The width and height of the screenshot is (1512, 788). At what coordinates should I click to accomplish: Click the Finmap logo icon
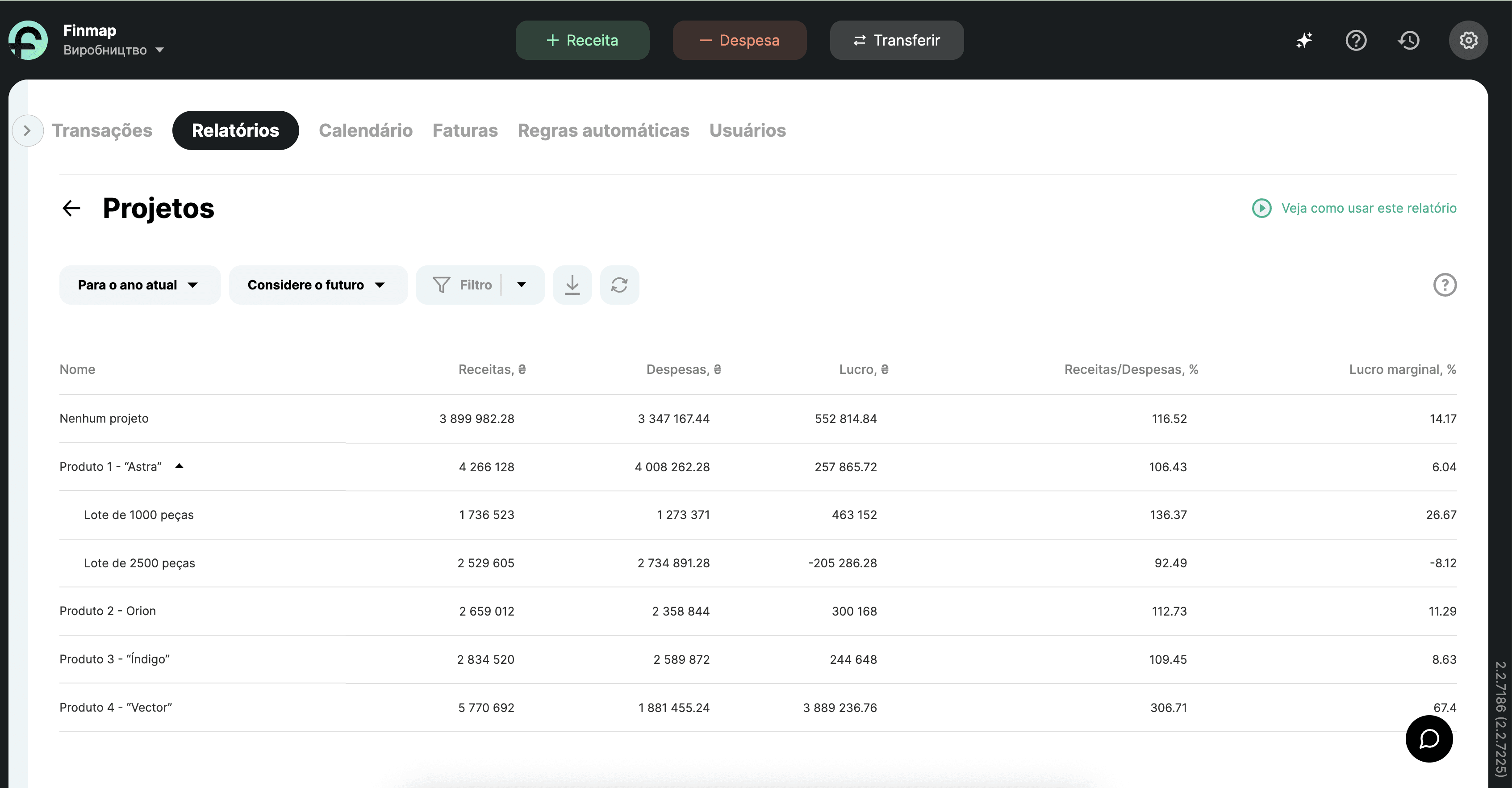point(28,40)
